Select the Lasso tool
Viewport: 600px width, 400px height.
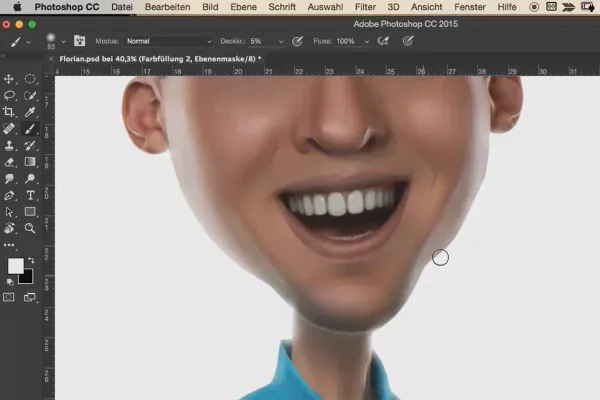[10, 95]
